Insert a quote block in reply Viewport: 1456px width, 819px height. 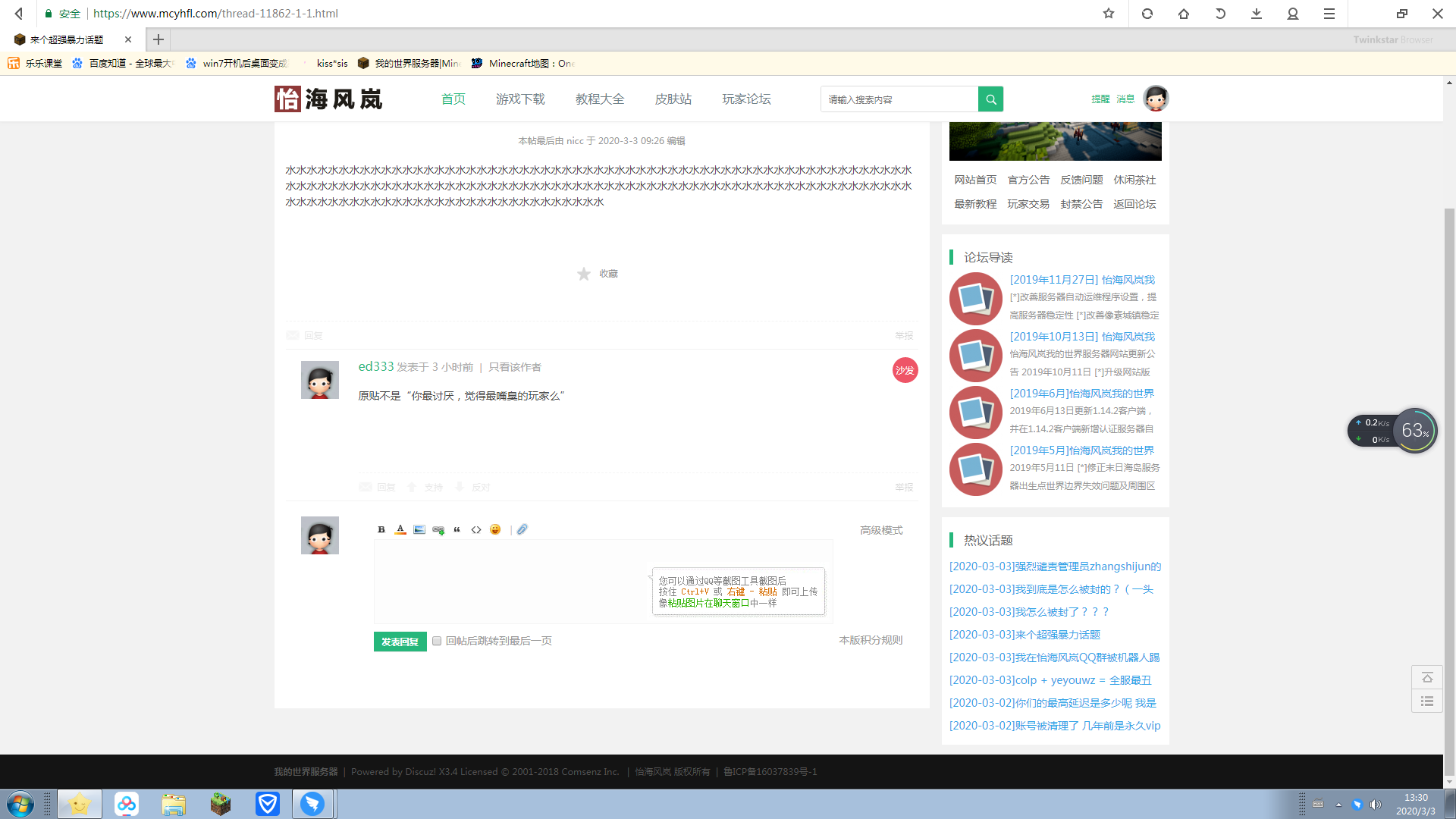click(x=457, y=530)
